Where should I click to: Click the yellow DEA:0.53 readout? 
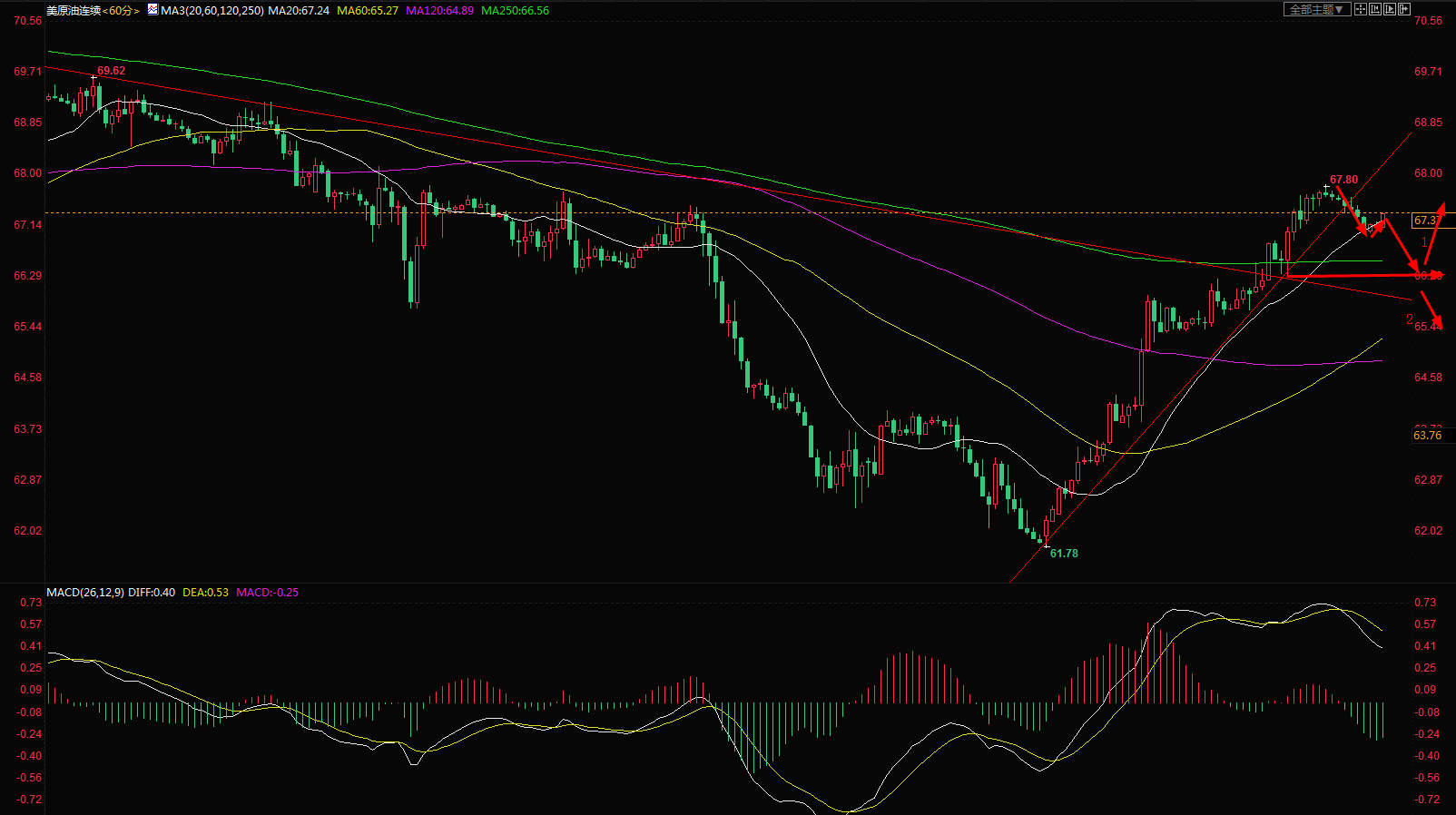coord(205,593)
